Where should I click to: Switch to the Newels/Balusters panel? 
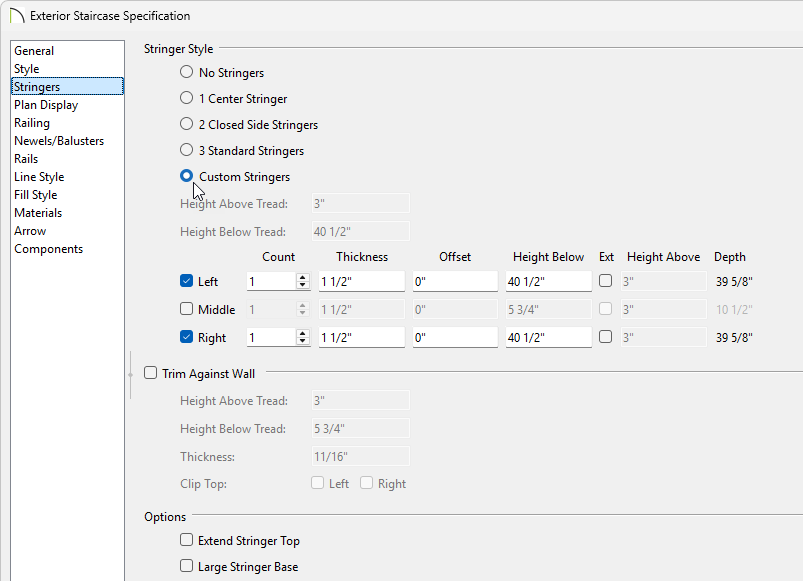click(x=59, y=141)
